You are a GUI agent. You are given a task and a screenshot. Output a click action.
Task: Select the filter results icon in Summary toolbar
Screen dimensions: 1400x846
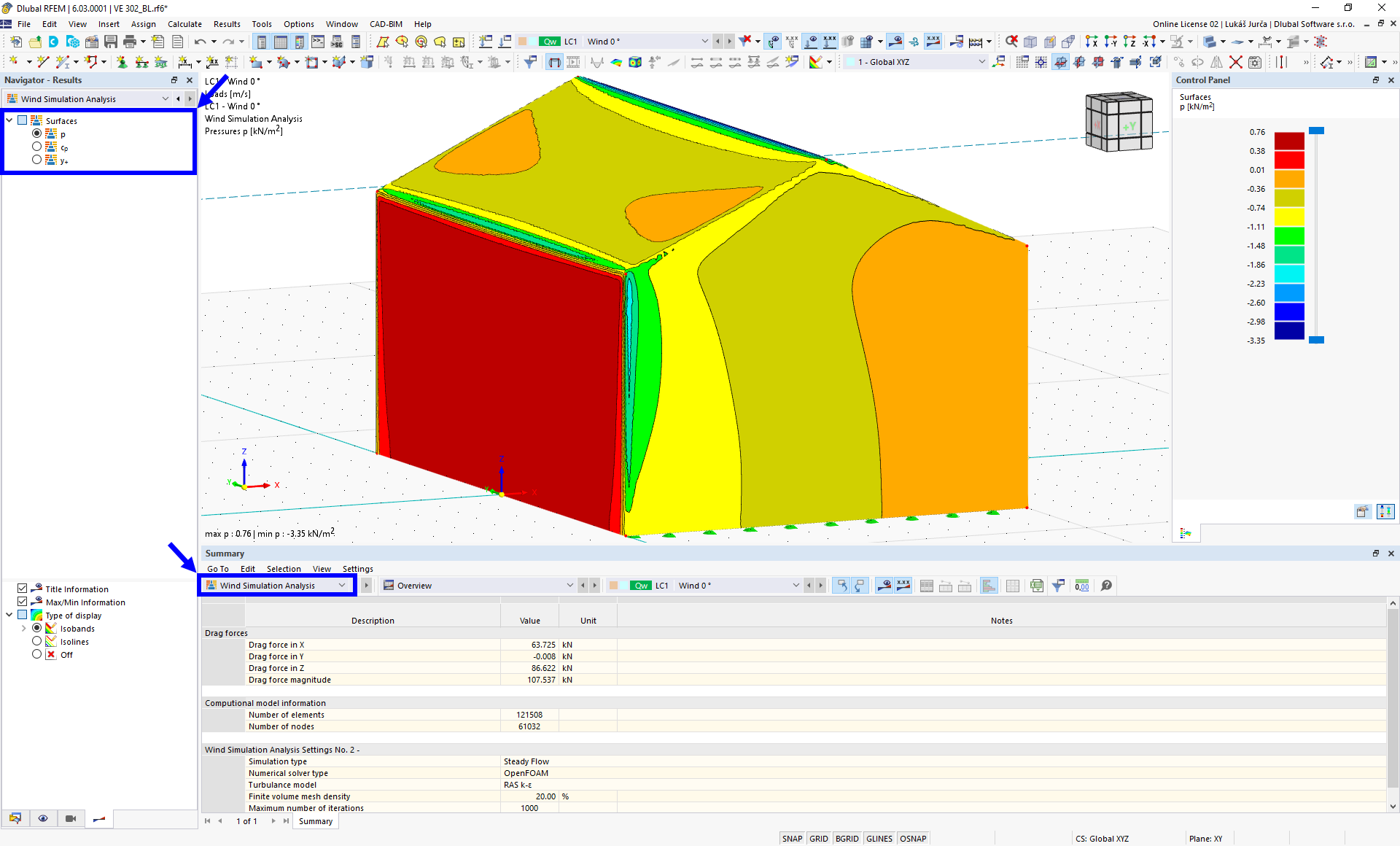tap(1058, 585)
